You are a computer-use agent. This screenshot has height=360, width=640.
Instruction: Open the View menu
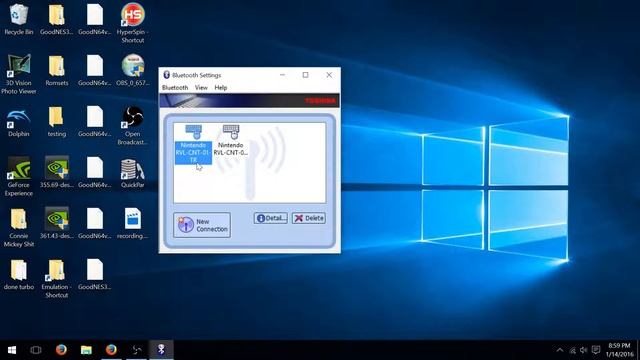pos(201,87)
